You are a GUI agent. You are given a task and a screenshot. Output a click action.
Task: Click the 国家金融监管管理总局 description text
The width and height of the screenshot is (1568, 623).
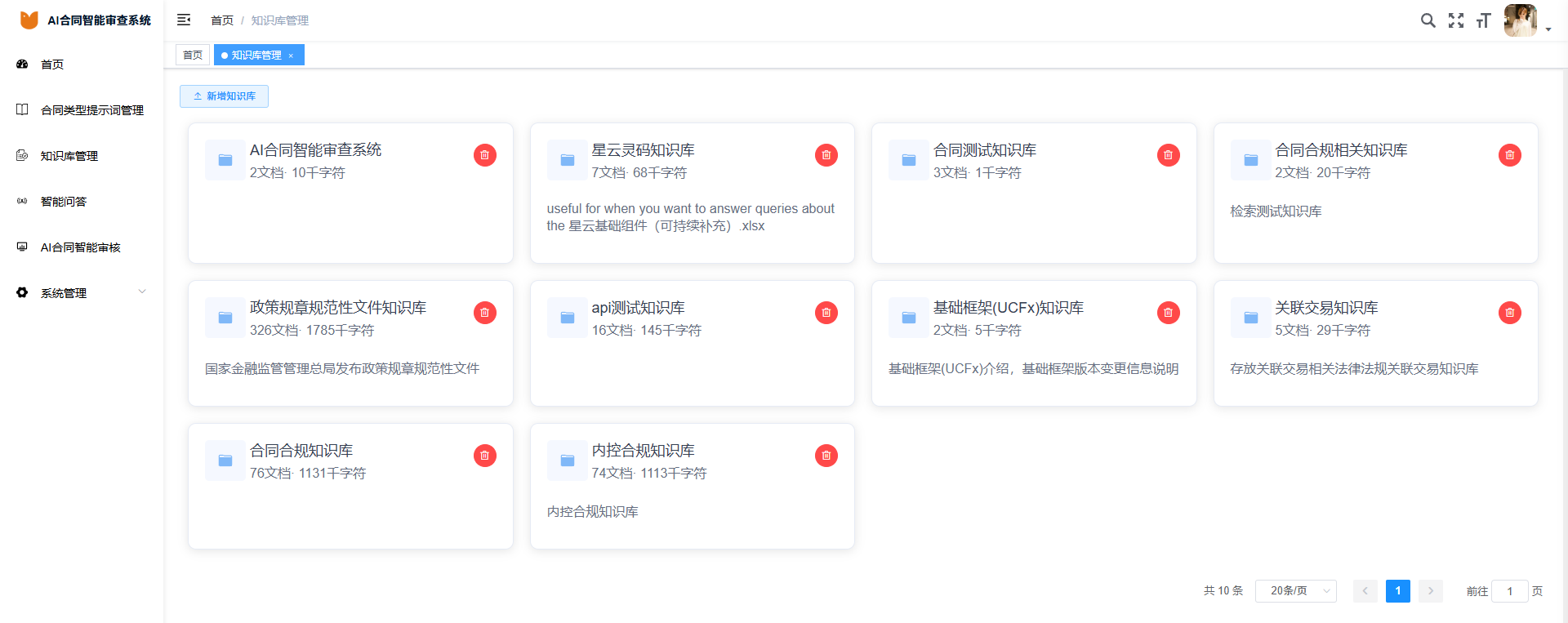(342, 369)
